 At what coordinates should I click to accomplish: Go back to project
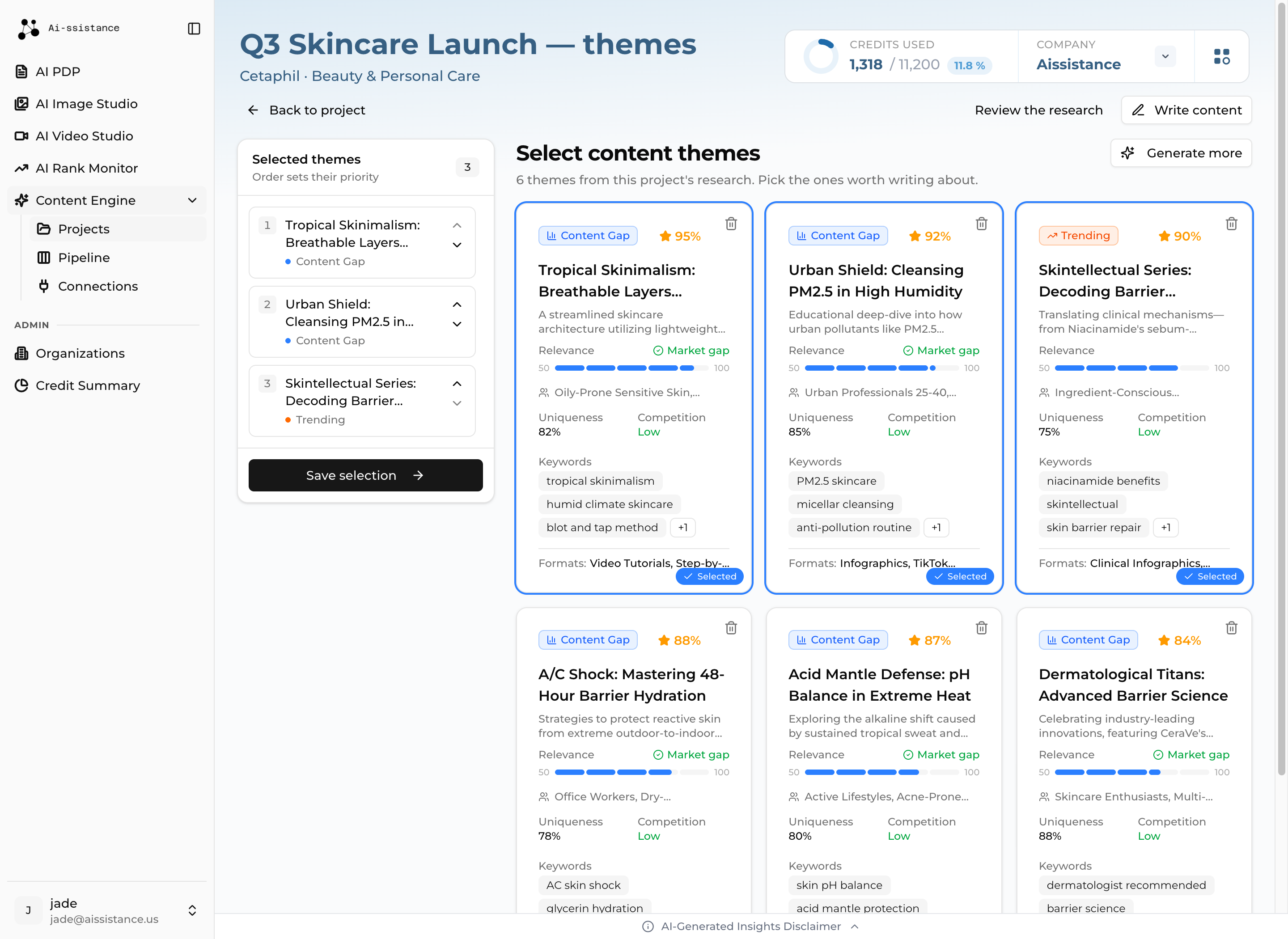click(x=306, y=110)
